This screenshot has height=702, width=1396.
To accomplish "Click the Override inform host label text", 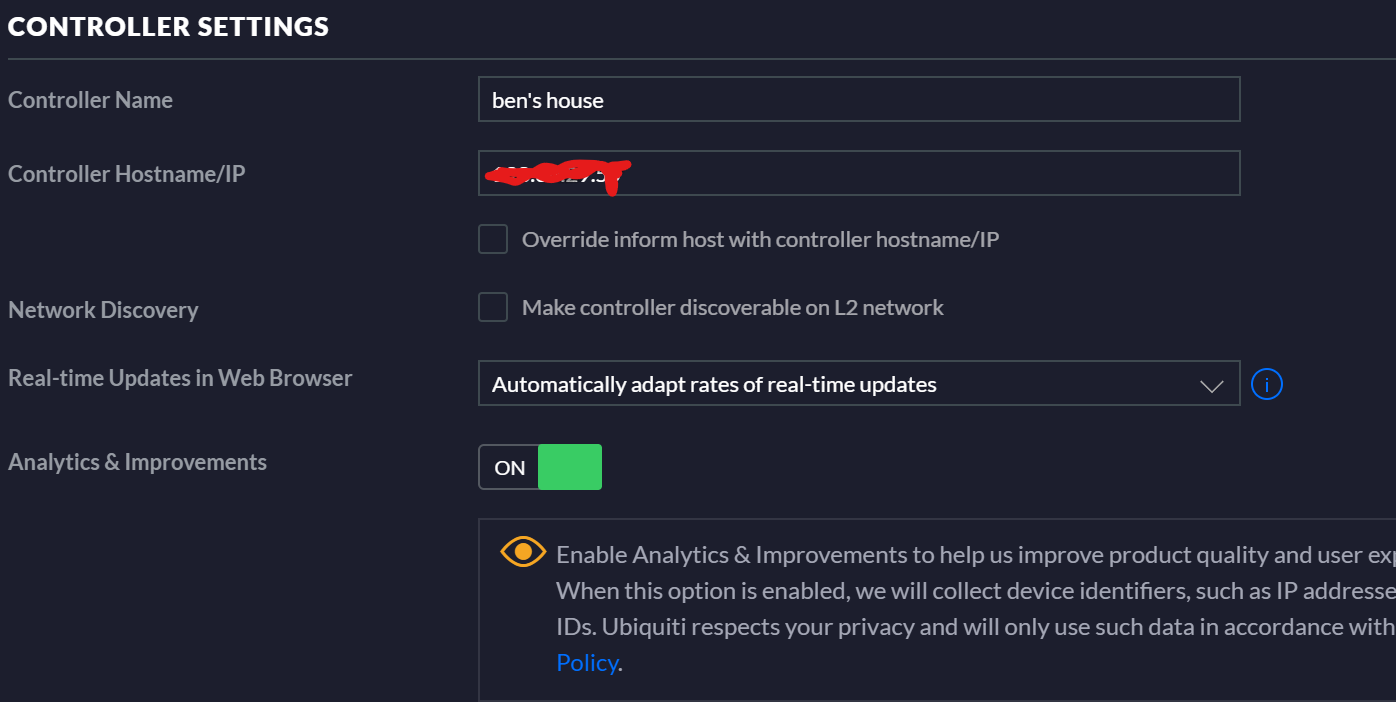I will click(760, 240).
